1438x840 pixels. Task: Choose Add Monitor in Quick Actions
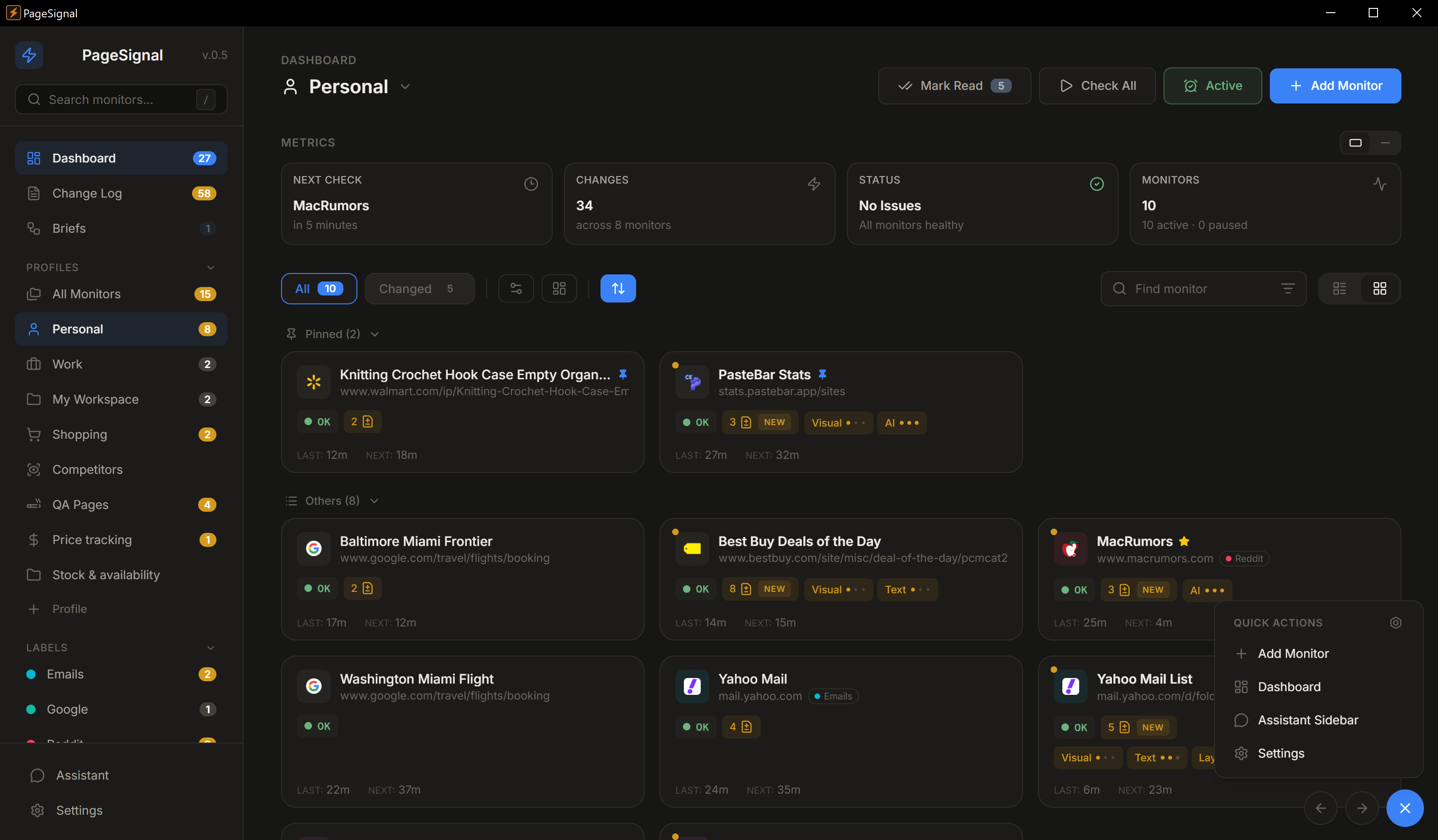[1319, 654]
